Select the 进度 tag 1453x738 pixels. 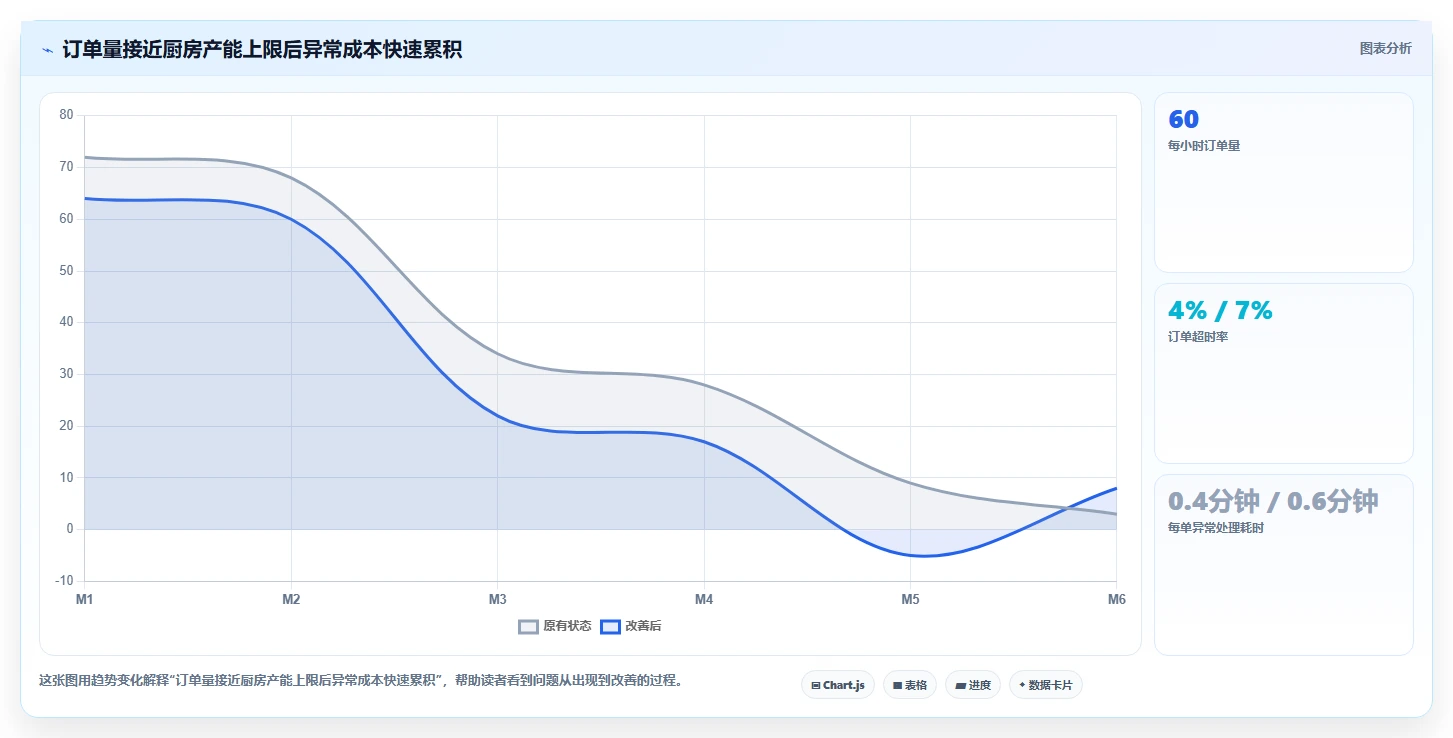click(973, 685)
